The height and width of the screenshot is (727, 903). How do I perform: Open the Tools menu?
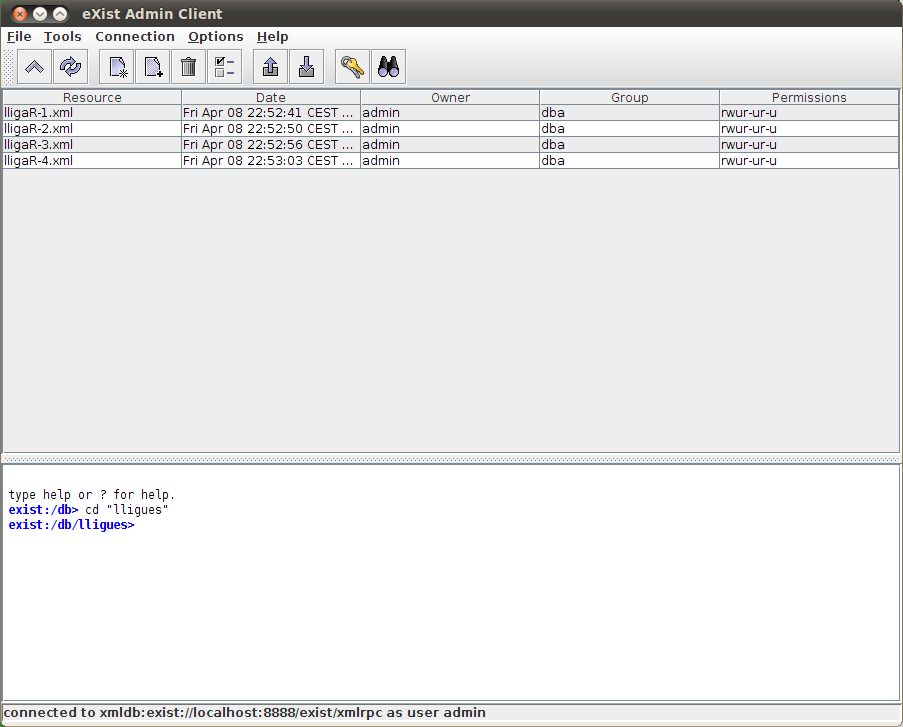(x=63, y=37)
